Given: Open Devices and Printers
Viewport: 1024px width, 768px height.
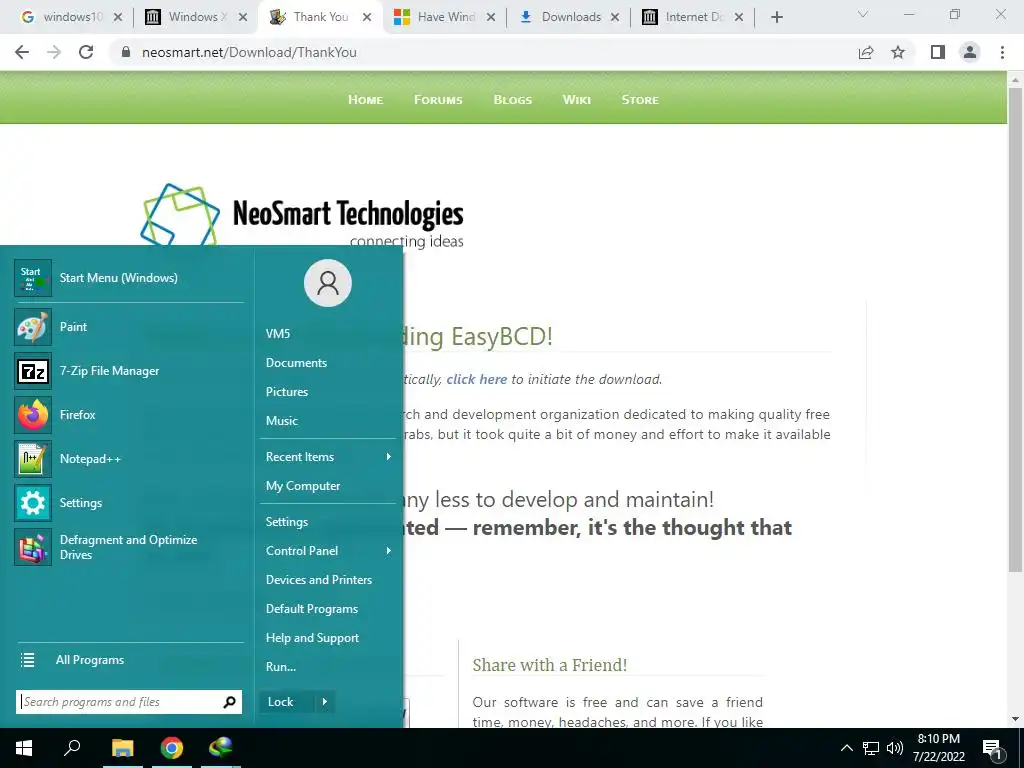Looking at the screenshot, I should 319,580.
